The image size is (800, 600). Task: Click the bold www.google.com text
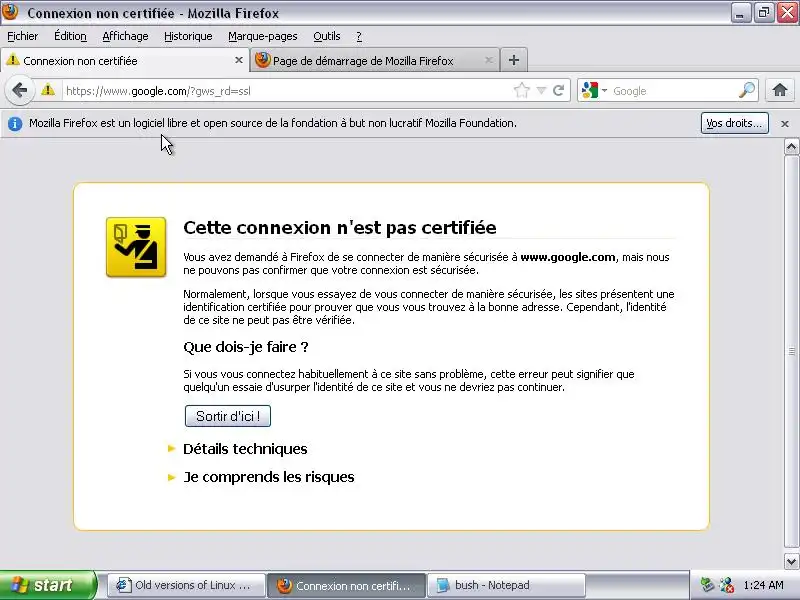tap(567, 257)
